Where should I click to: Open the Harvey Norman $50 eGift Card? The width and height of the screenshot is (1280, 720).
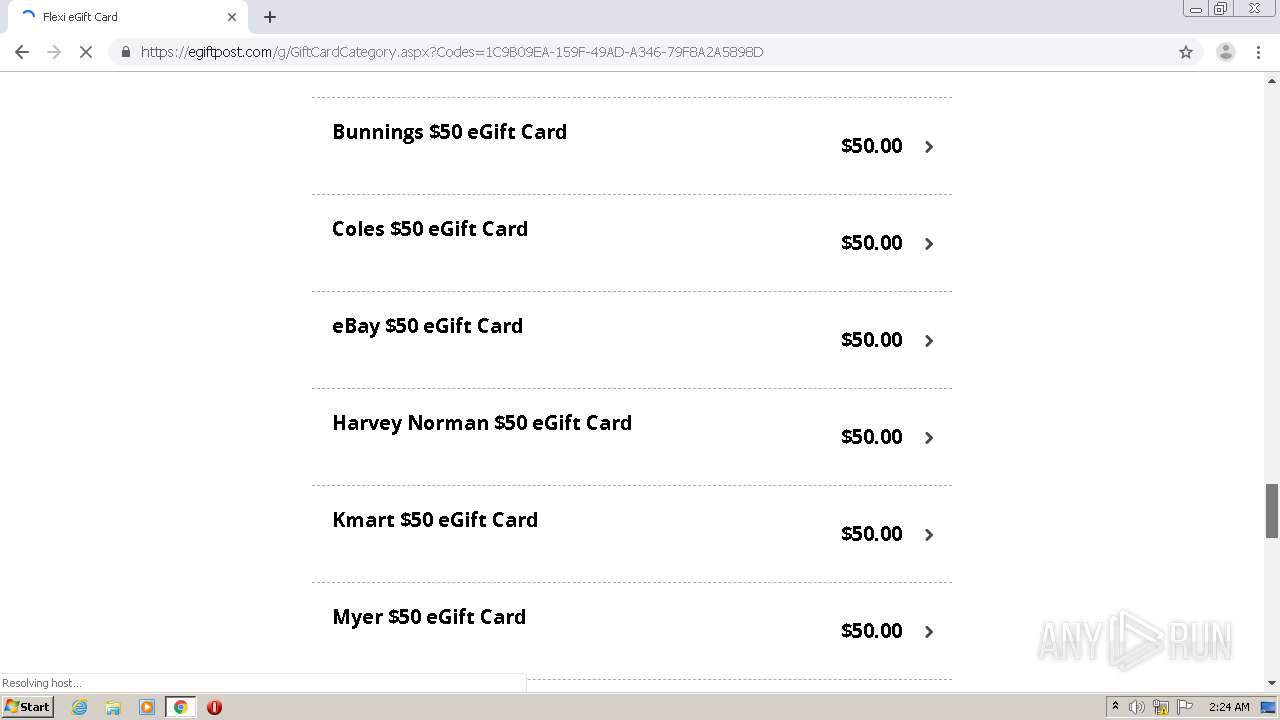[x=482, y=423]
